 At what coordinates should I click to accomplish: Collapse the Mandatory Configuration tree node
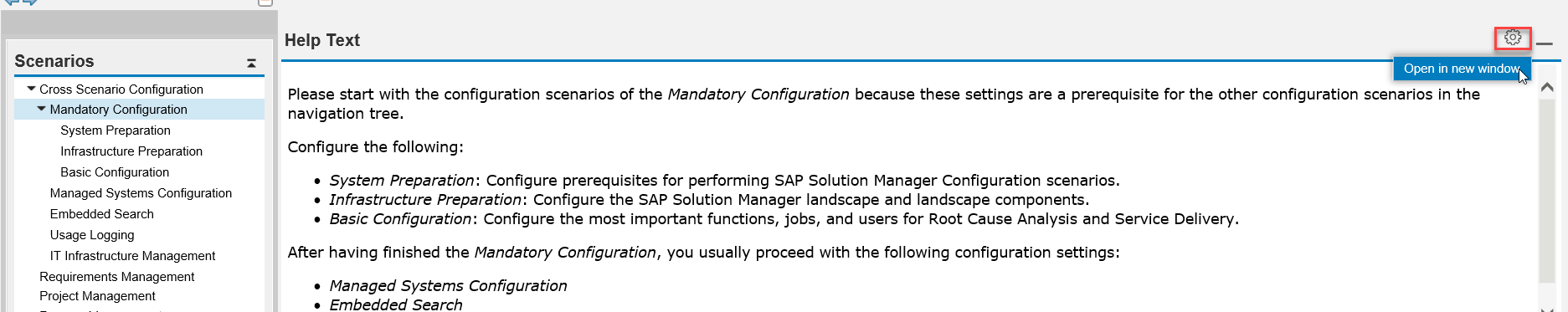41,109
